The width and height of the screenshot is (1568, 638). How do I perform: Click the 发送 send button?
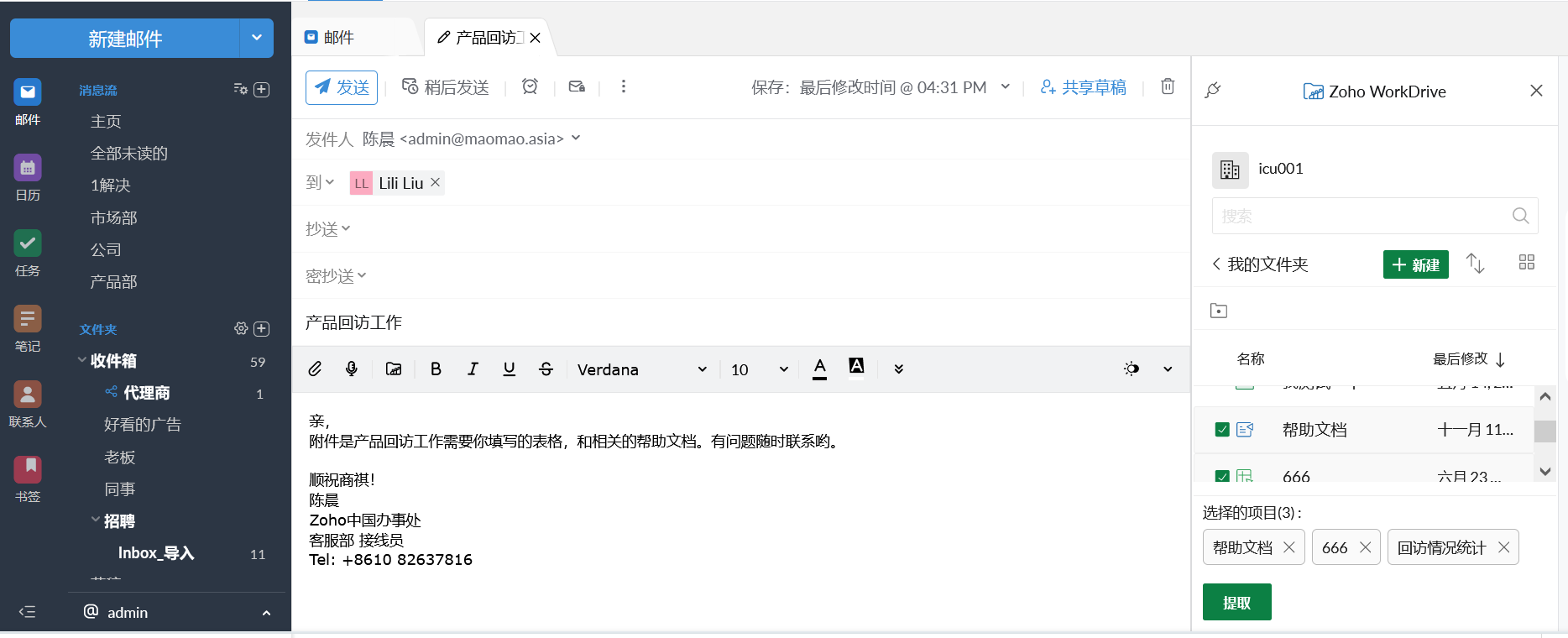pyautogui.click(x=342, y=87)
